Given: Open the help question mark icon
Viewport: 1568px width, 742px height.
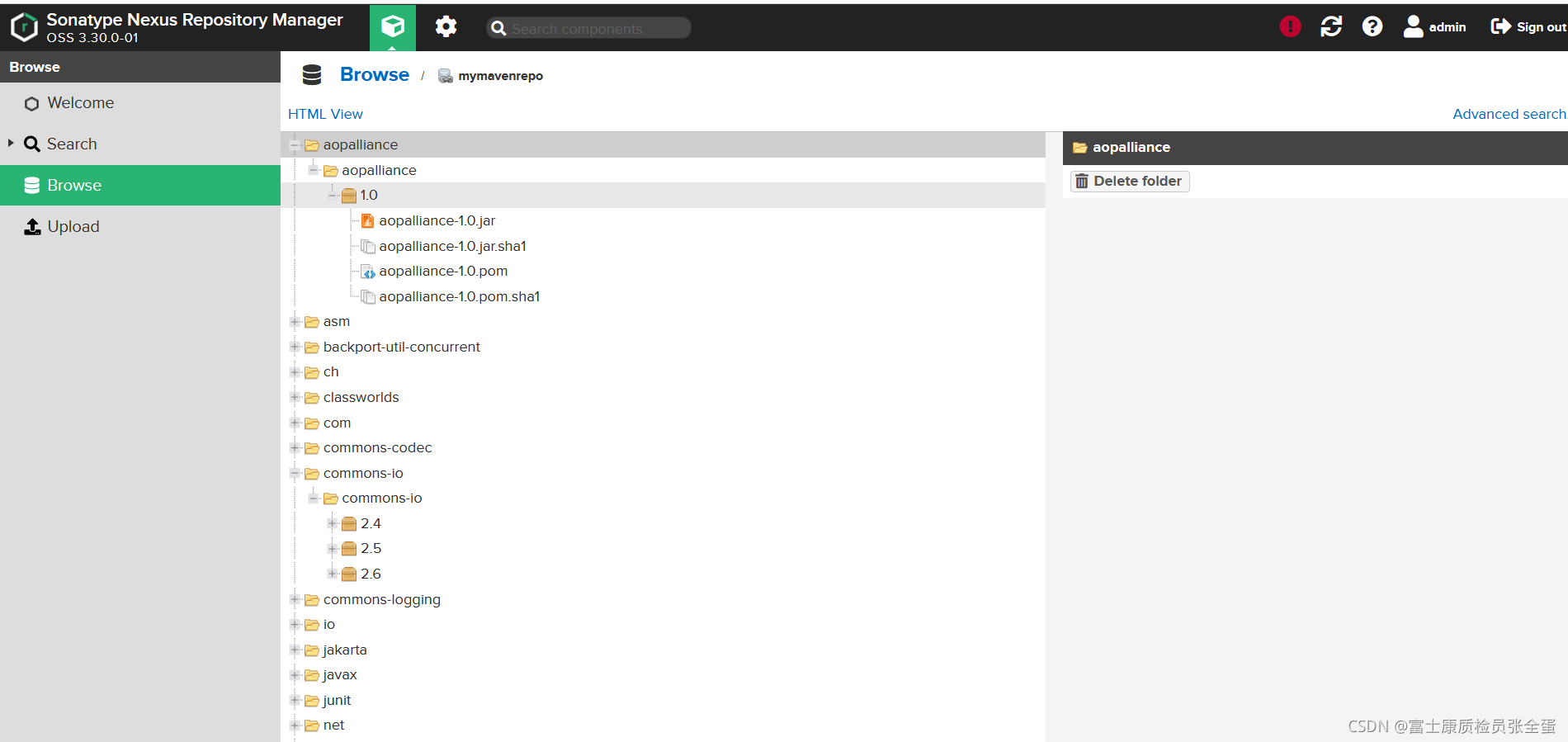Looking at the screenshot, I should (x=1372, y=27).
